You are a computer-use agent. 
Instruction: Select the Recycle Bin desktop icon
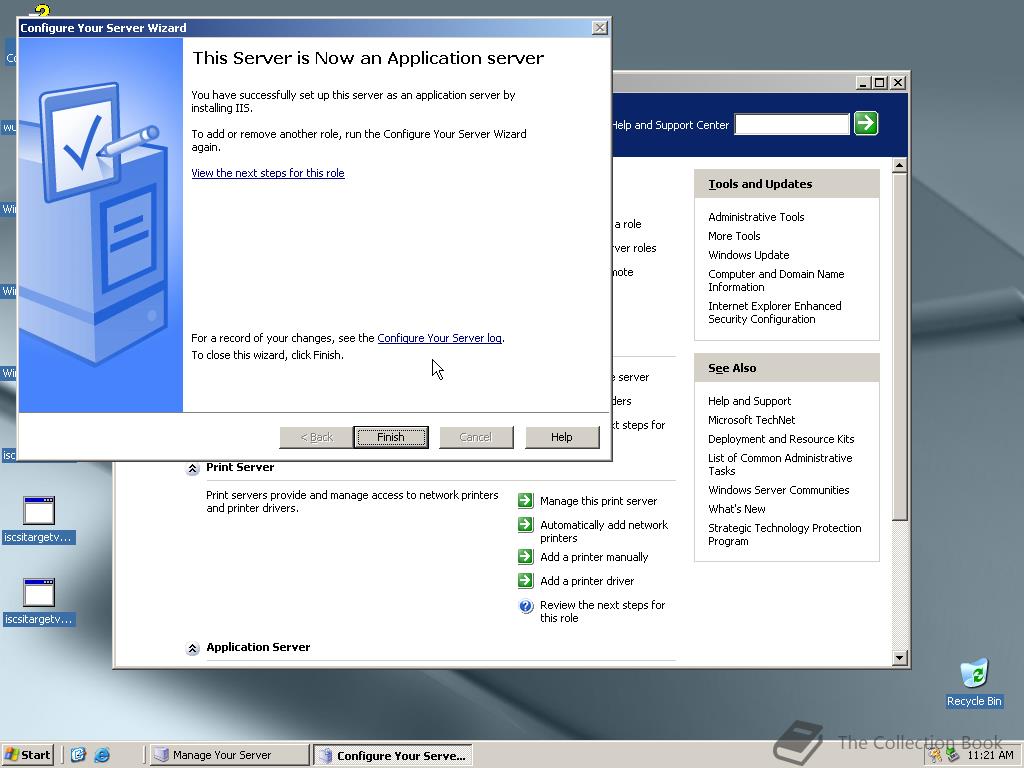click(x=974, y=682)
